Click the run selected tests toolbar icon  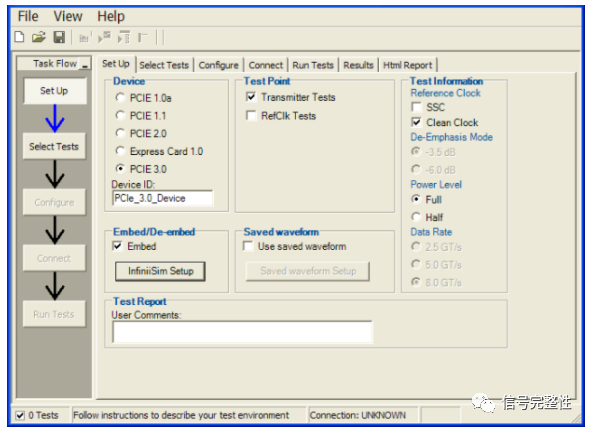point(104,37)
